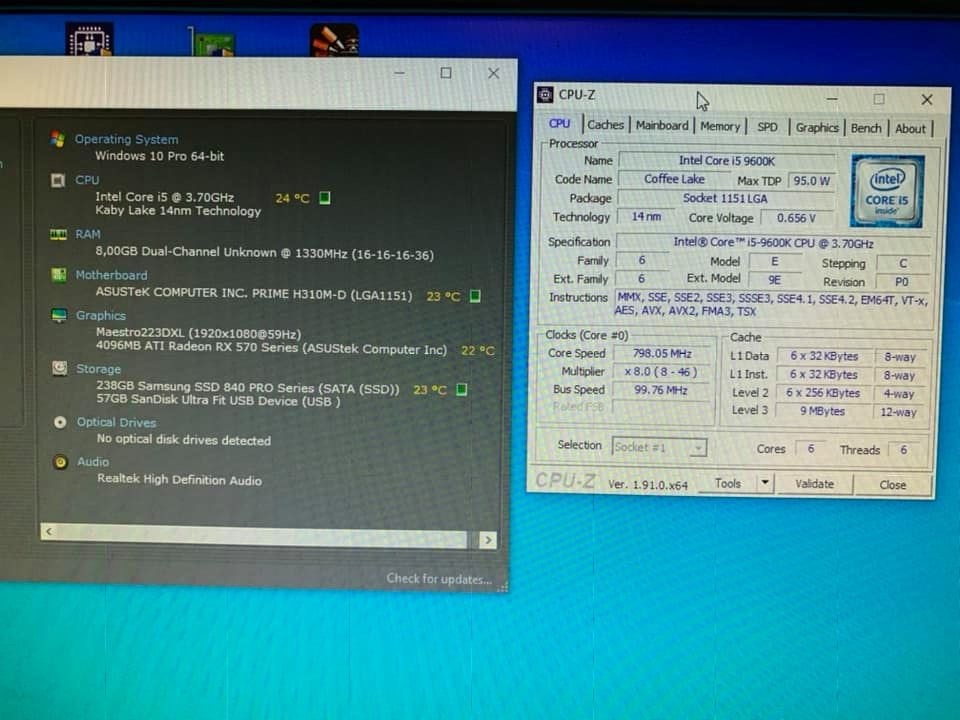The image size is (960, 720).
Task: Close the Speccy window
Action: click(493, 73)
